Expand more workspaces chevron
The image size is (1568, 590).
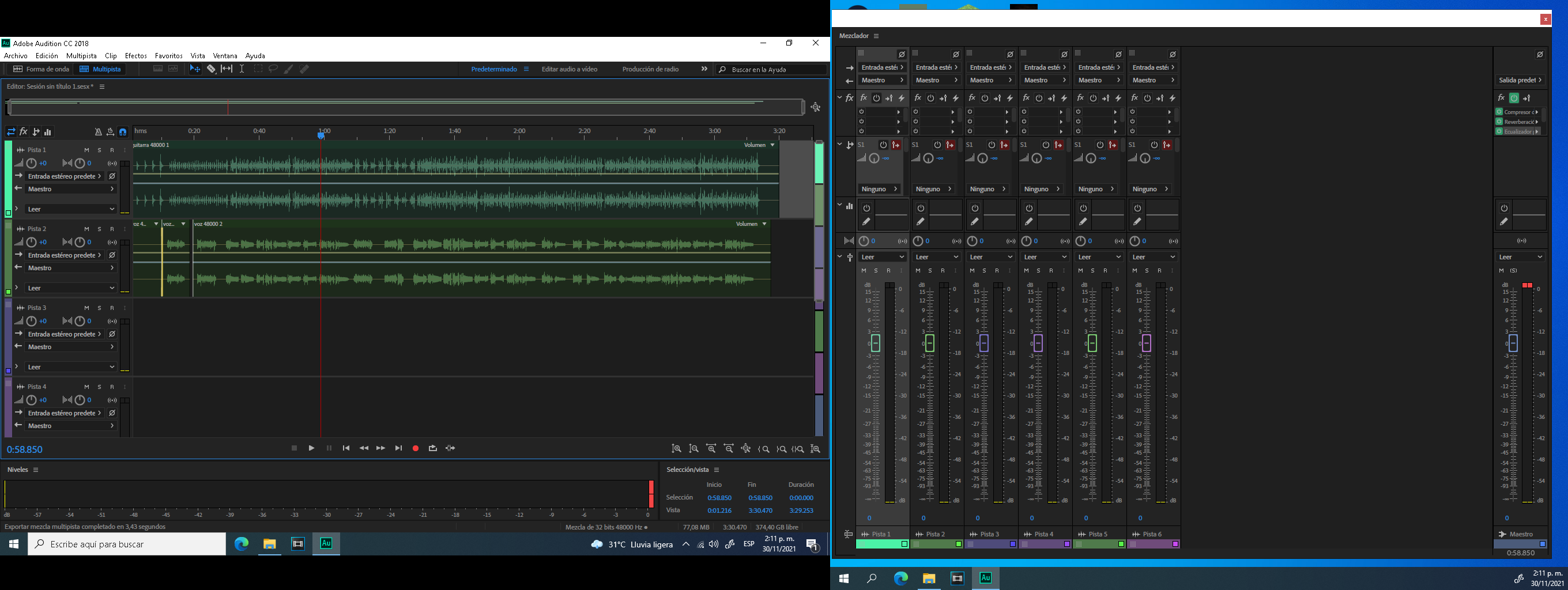[704, 69]
